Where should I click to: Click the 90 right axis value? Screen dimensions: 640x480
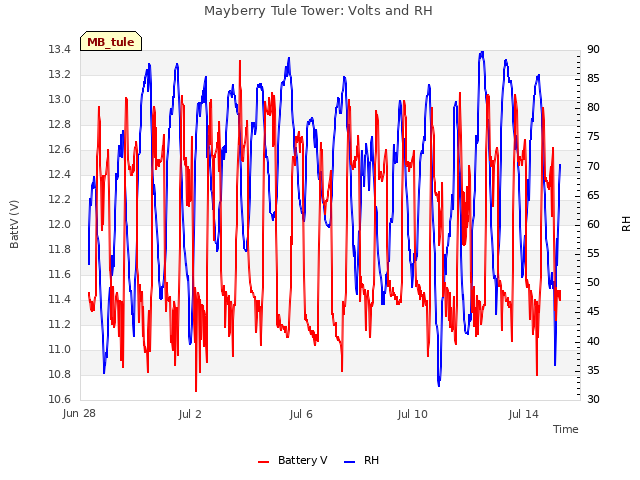click(593, 50)
